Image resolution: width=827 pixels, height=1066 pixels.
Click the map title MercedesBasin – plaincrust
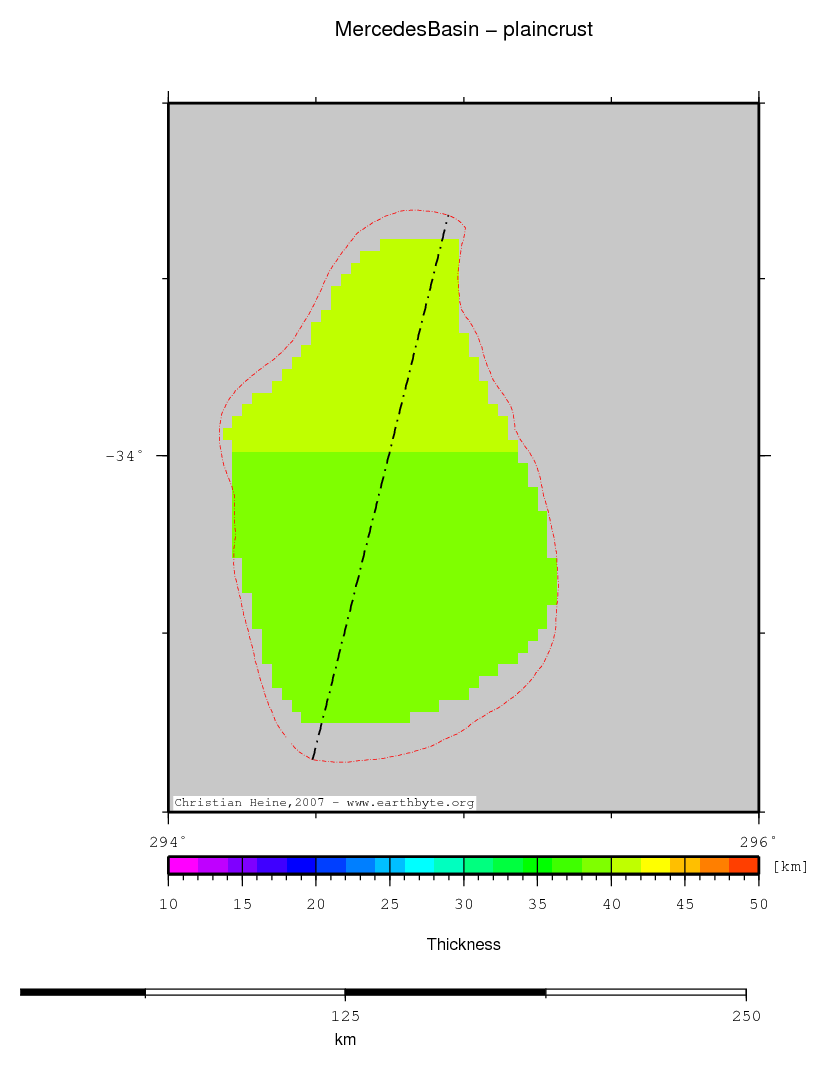[x=463, y=30]
